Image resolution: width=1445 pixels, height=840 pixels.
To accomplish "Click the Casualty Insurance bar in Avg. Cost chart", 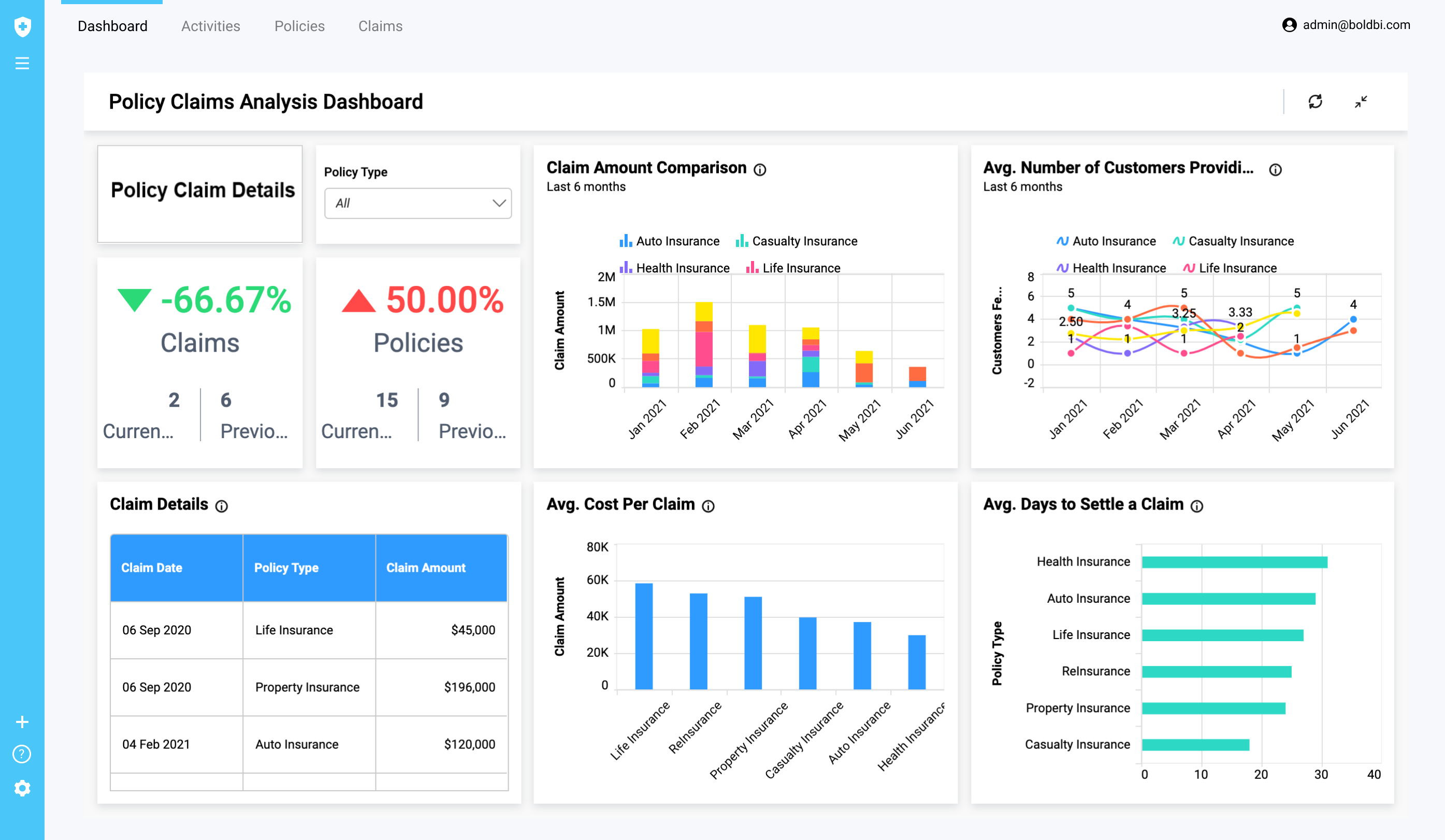I will [x=807, y=654].
